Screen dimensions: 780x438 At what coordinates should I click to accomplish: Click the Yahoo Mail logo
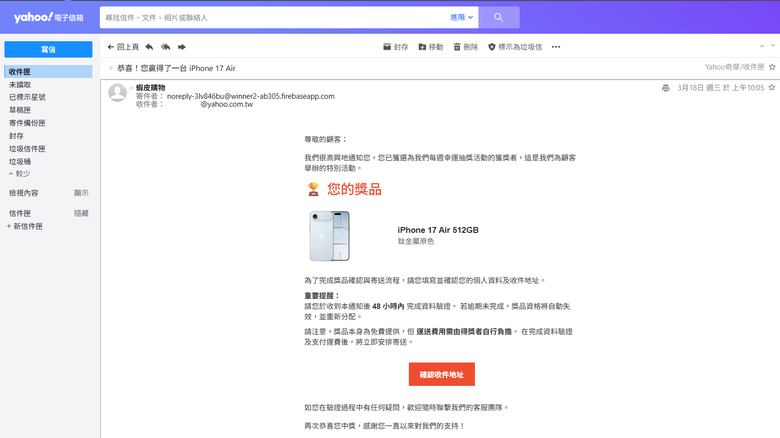click(48, 17)
